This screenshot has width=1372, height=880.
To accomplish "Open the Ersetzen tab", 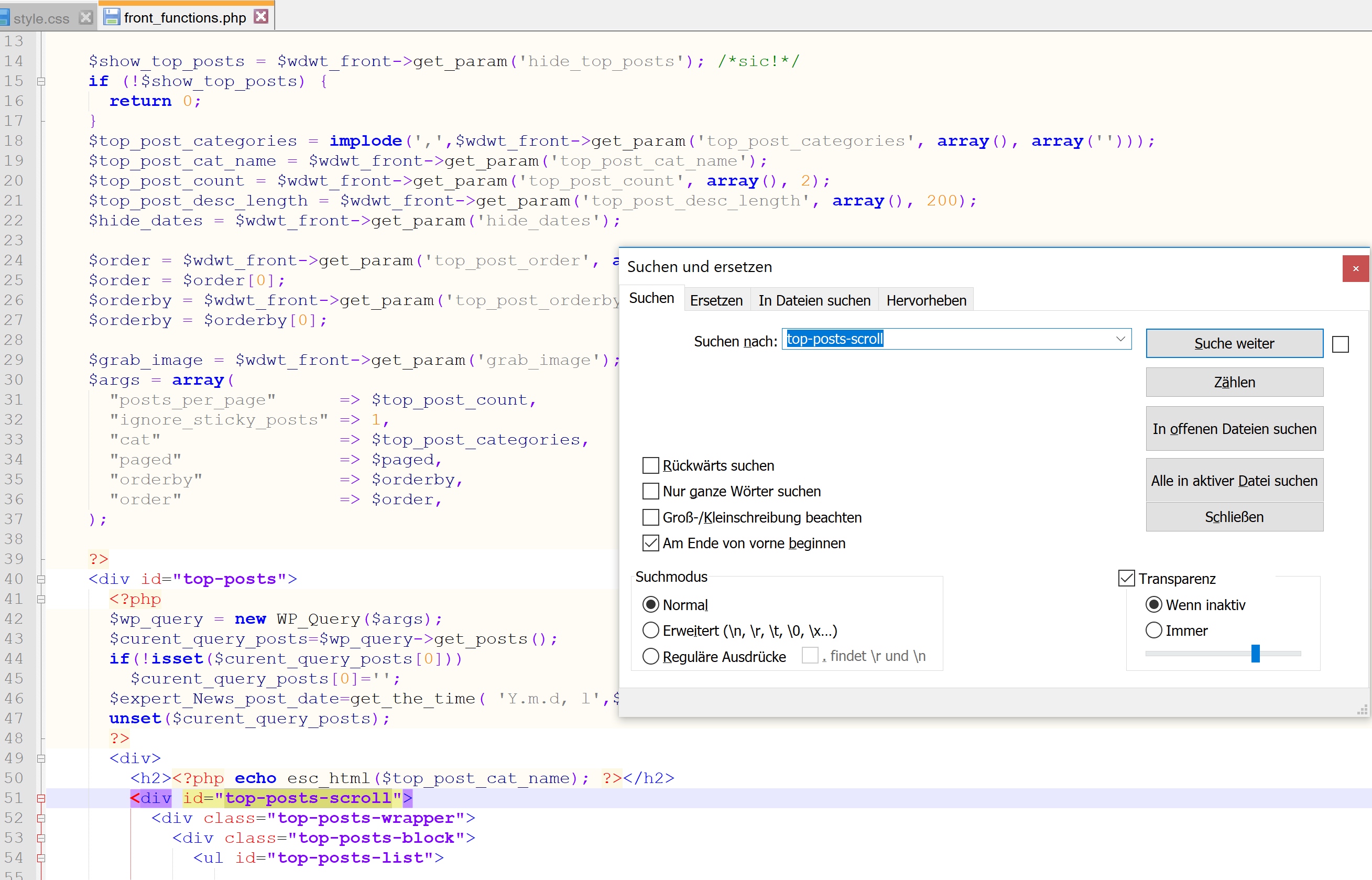I will tap(716, 300).
